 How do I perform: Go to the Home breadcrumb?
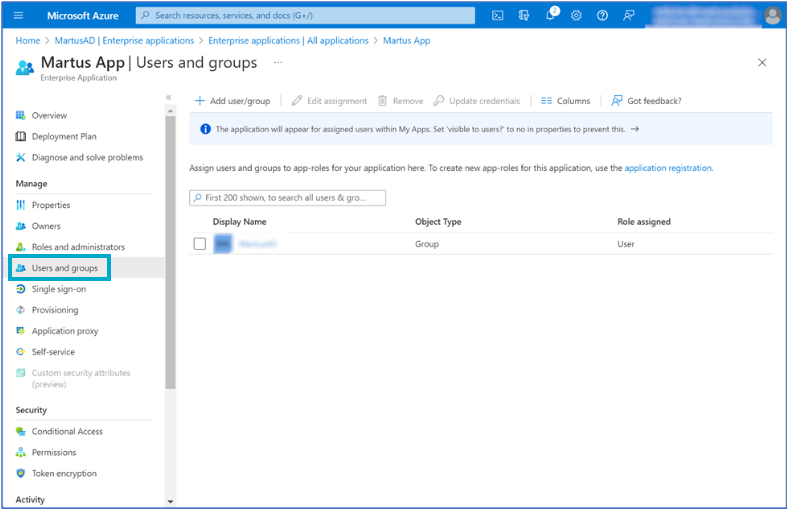point(28,41)
